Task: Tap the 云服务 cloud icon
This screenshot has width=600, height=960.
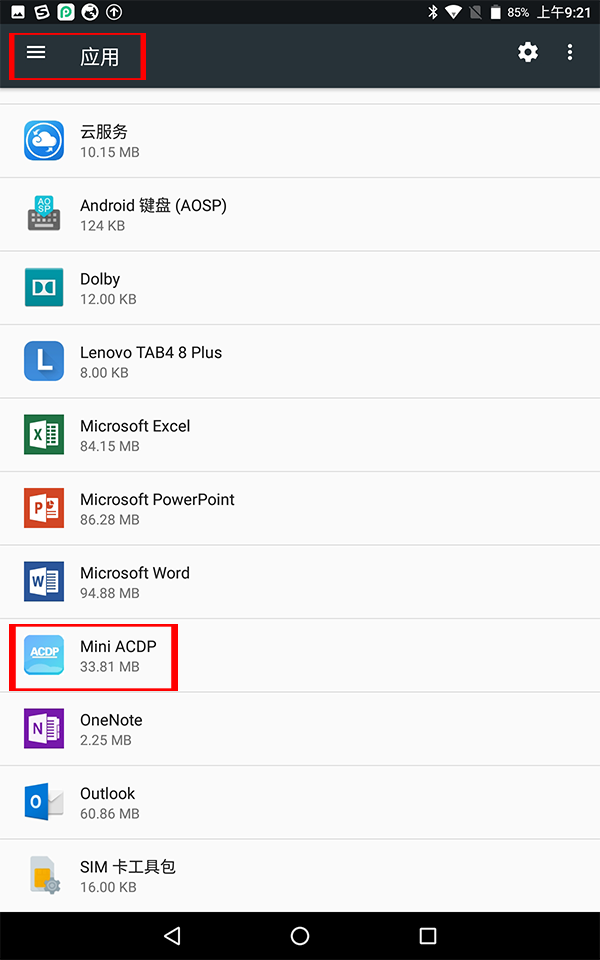Action: 44,141
